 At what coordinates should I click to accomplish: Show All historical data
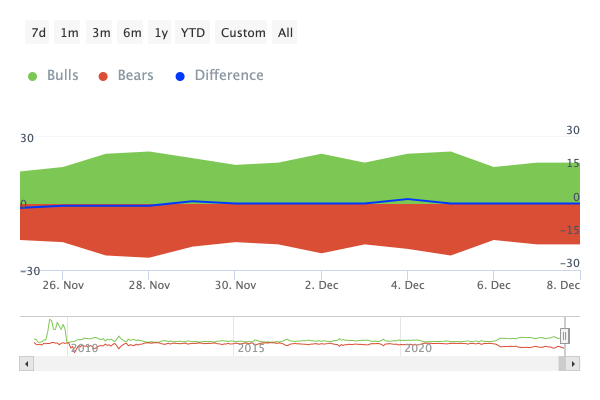pos(284,33)
